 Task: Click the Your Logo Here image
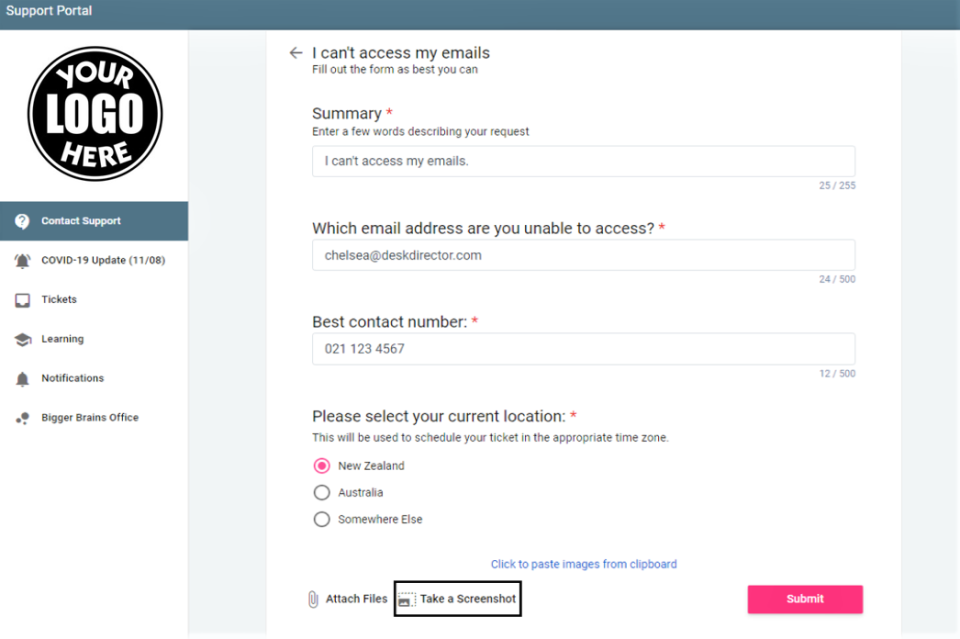tap(94, 113)
